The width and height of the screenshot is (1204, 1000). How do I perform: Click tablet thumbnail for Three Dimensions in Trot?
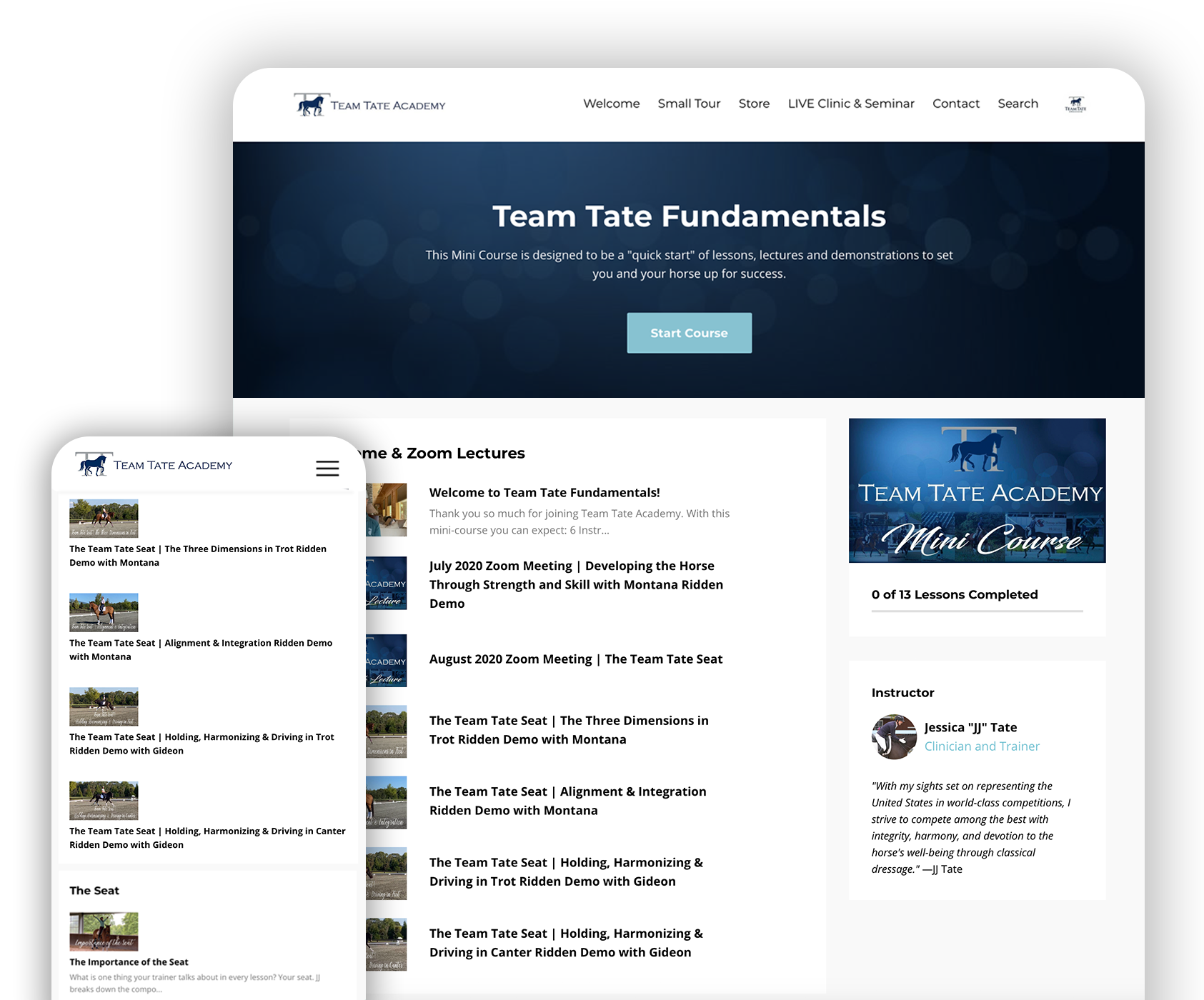pos(386,731)
